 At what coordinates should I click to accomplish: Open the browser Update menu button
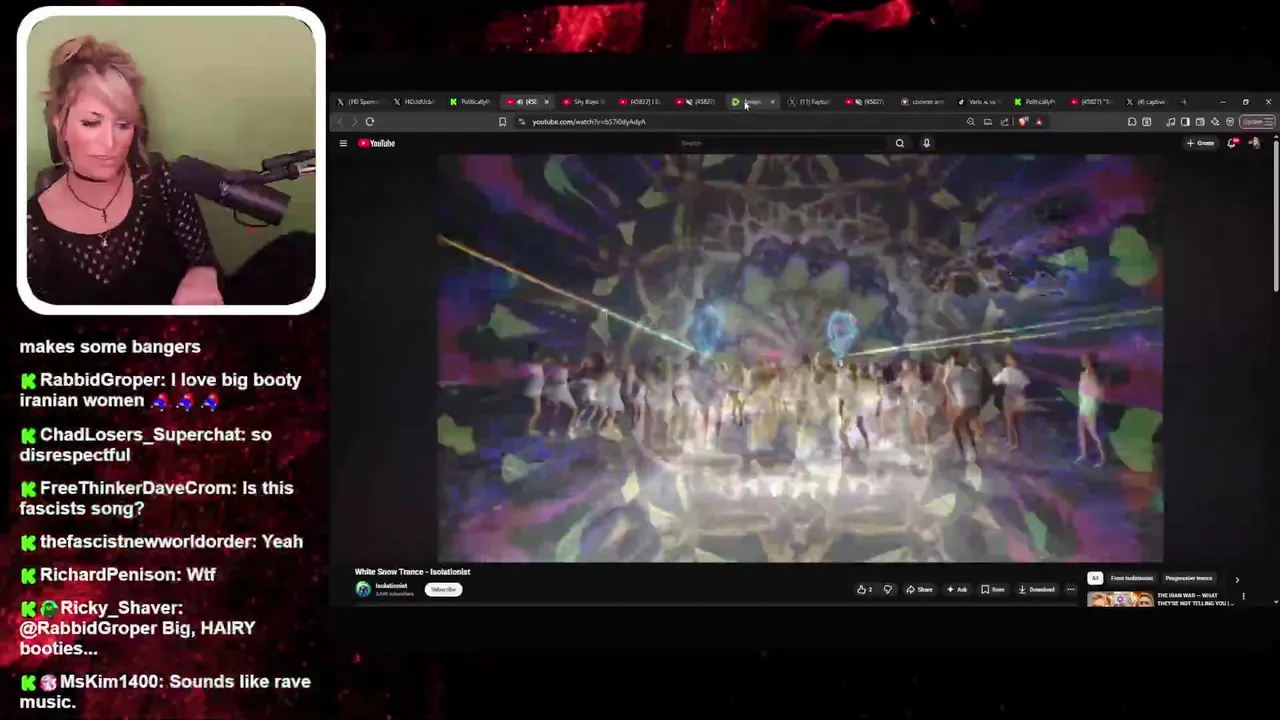tap(1257, 122)
